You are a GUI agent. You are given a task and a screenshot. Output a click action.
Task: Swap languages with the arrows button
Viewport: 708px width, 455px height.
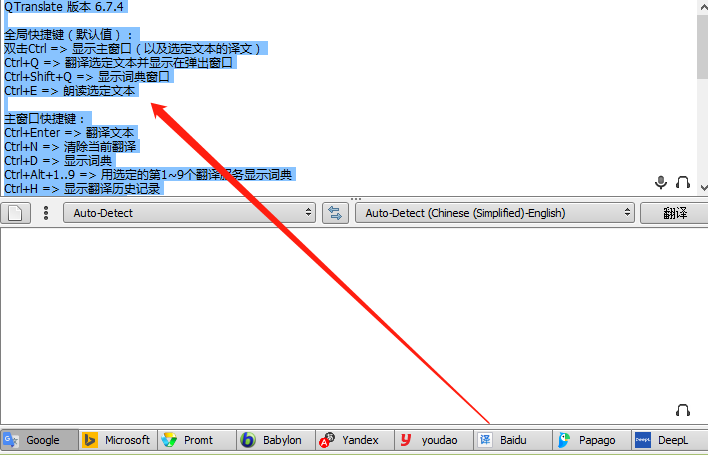335,213
